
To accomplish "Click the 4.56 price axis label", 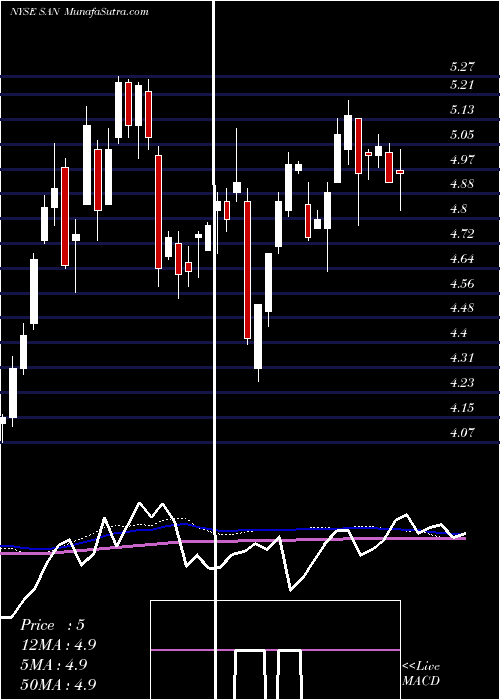I will click(462, 284).
